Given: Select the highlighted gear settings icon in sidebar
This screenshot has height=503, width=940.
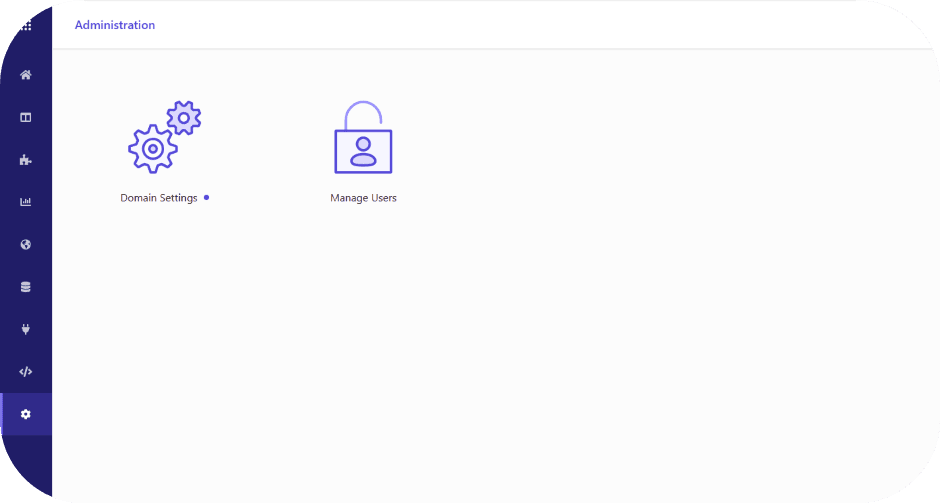Looking at the screenshot, I should click(25, 414).
